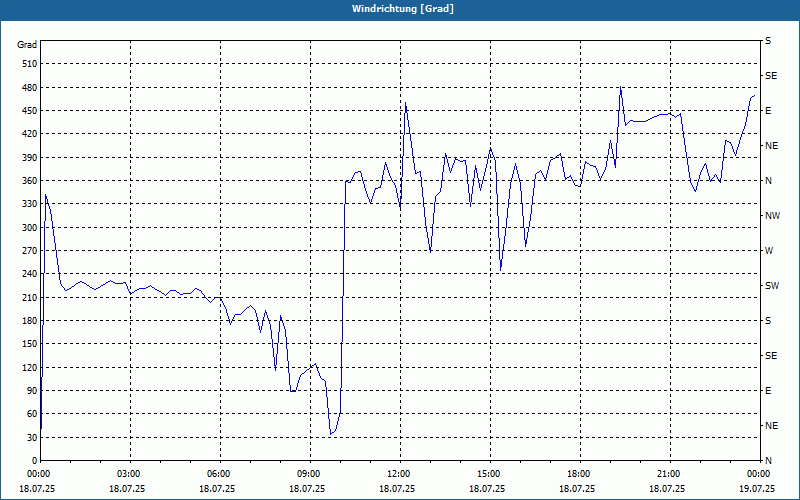Select the 60 value on the left axis
This screenshot has height=500, width=800.
click(32, 414)
